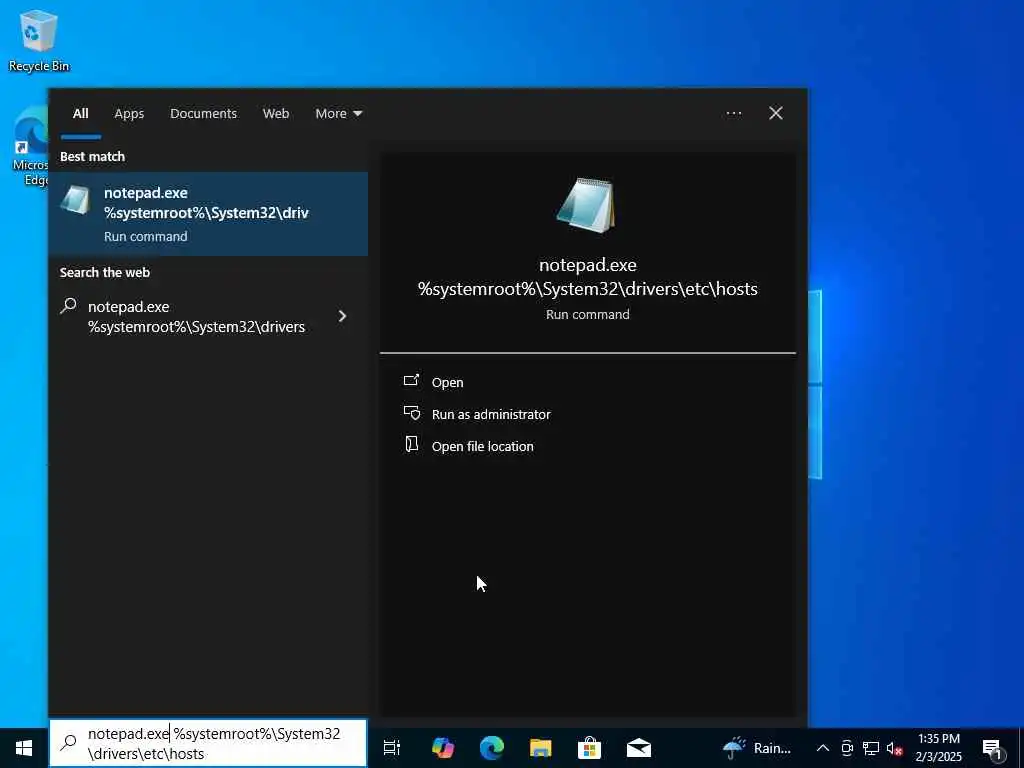Image resolution: width=1024 pixels, height=768 pixels.
Task: Expand the More filters dropdown
Action: 338,114
